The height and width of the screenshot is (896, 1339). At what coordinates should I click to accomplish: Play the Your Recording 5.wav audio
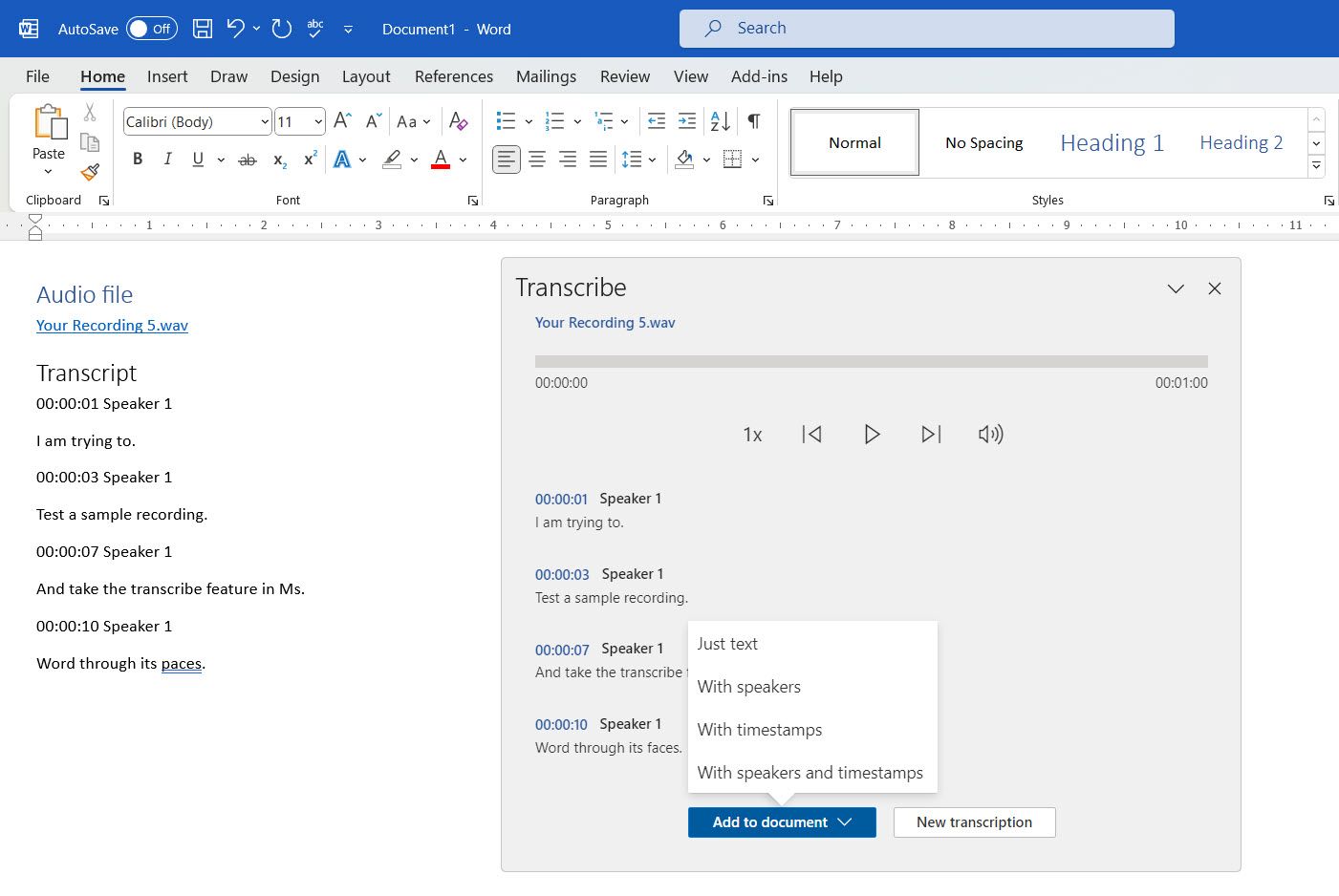pos(872,434)
